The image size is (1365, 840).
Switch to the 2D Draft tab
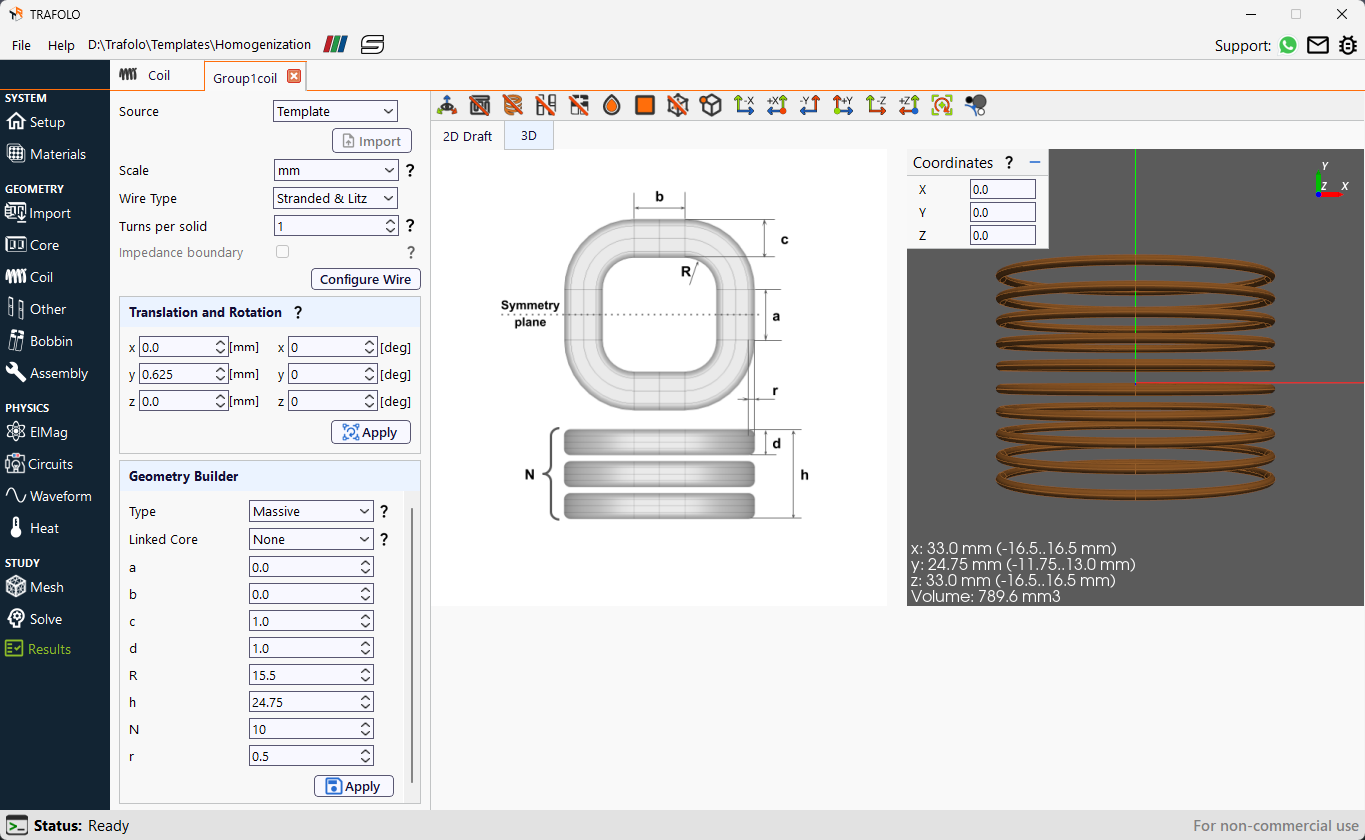[x=466, y=136]
